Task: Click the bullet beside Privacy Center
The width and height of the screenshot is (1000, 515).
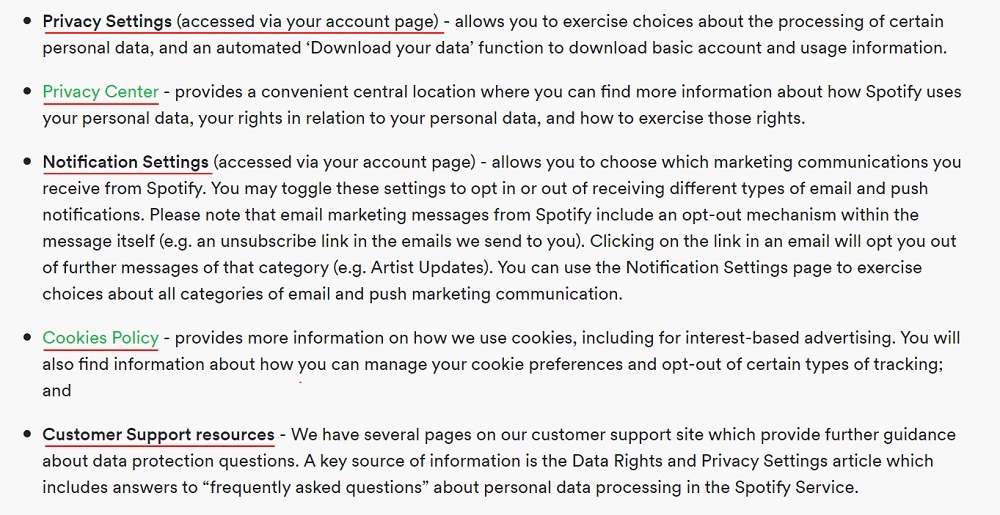Action: point(27,91)
